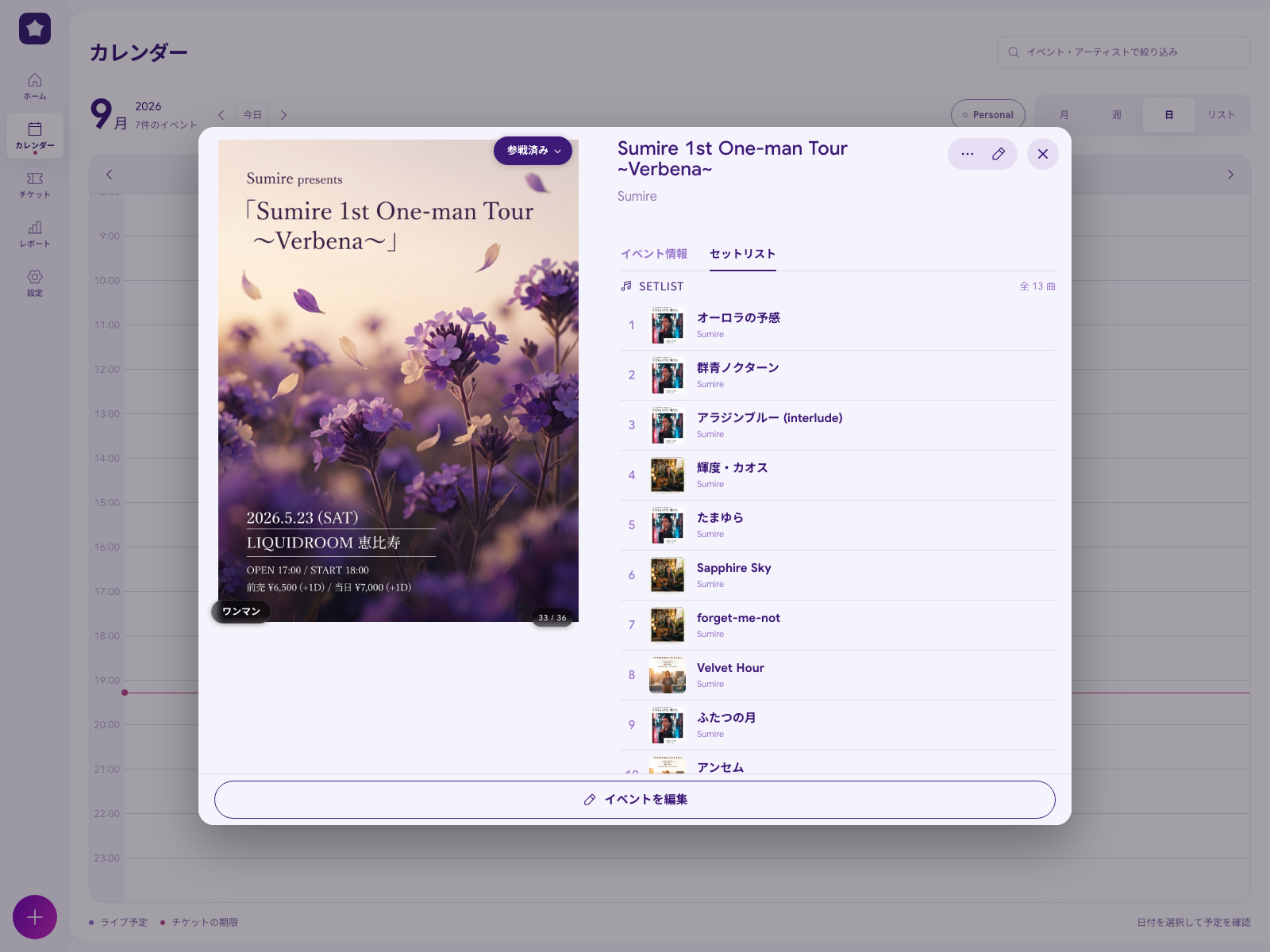Toggle the Personal filter chip
Viewport: 1270px width, 952px height.
pyautogui.click(x=988, y=115)
